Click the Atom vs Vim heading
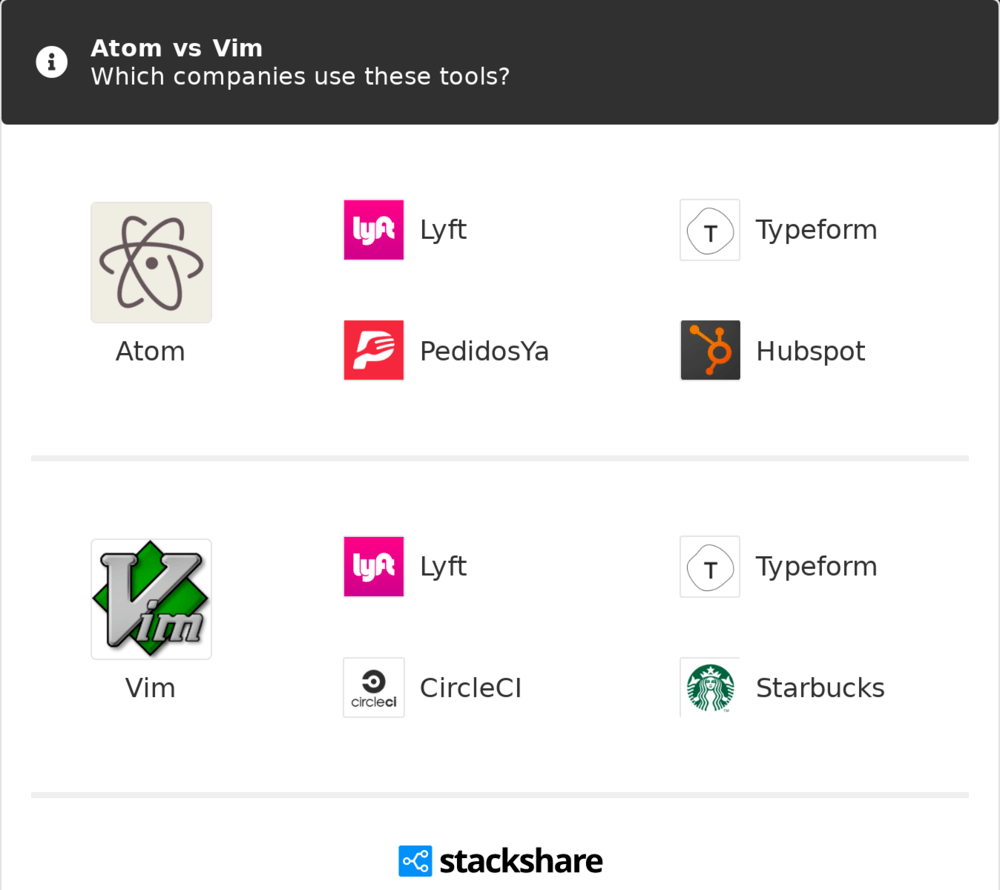This screenshot has width=1000, height=890. [177, 48]
